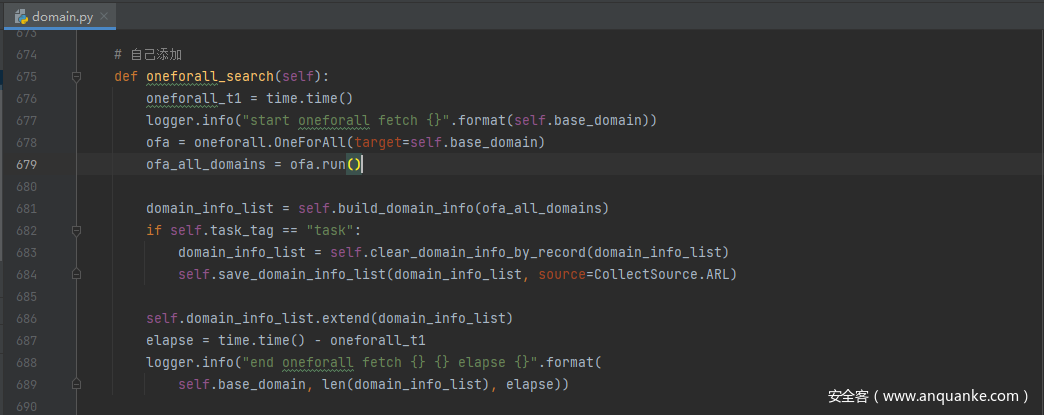The width and height of the screenshot is (1044, 415).
Task: Click line number 687 in the gutter
Action: pyautogui.click(x=27, y=340)
